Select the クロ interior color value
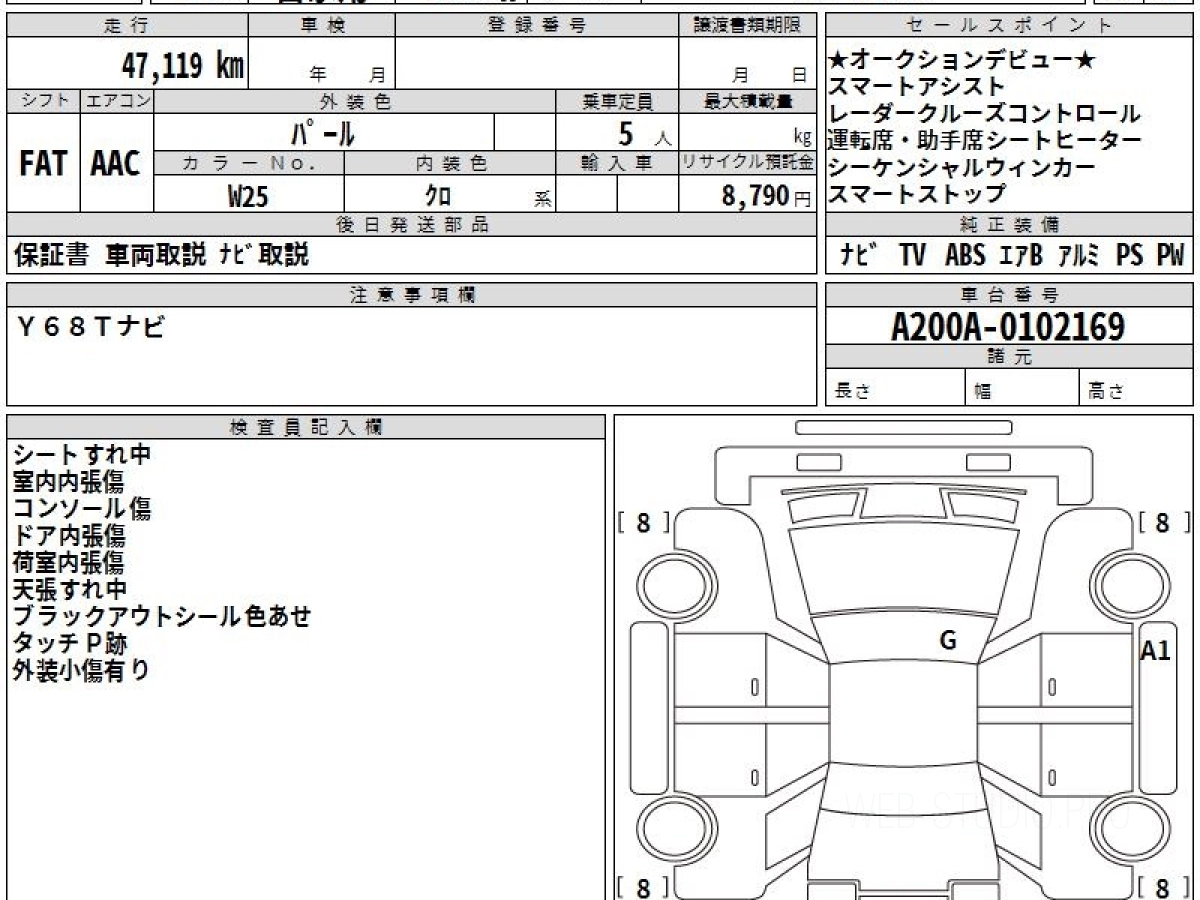Viewport: 1200px width, 900px height. coord(438,196)
